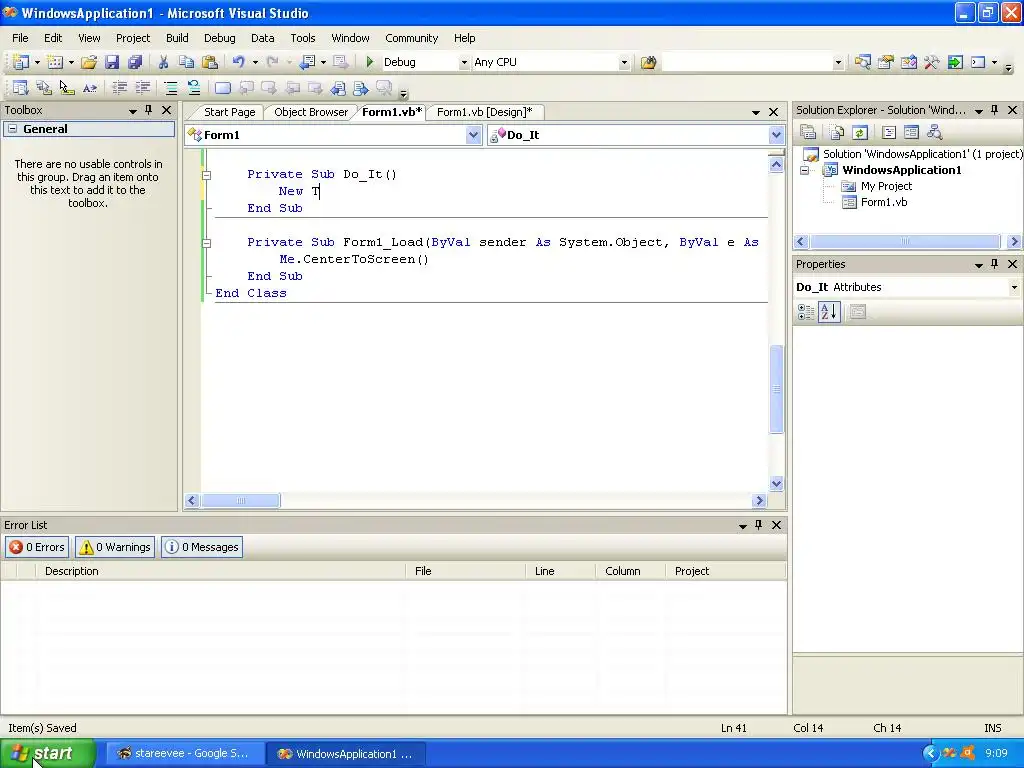Switch to the Start Page tab

point(229,112)
